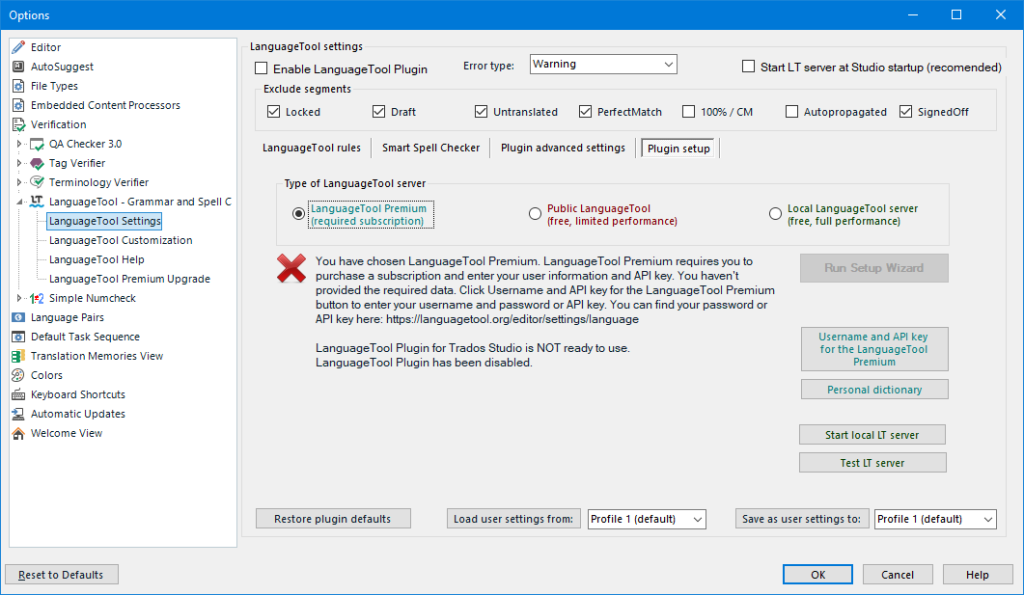
Task: Toggle the Autopropagated checkbox
Action: pyautogui.click(x=792, y=112)
